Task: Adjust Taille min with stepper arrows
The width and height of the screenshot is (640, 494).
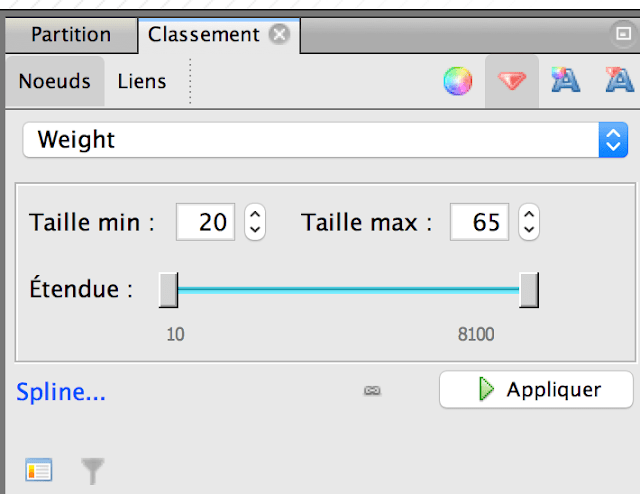Action: tap(255, 222)
